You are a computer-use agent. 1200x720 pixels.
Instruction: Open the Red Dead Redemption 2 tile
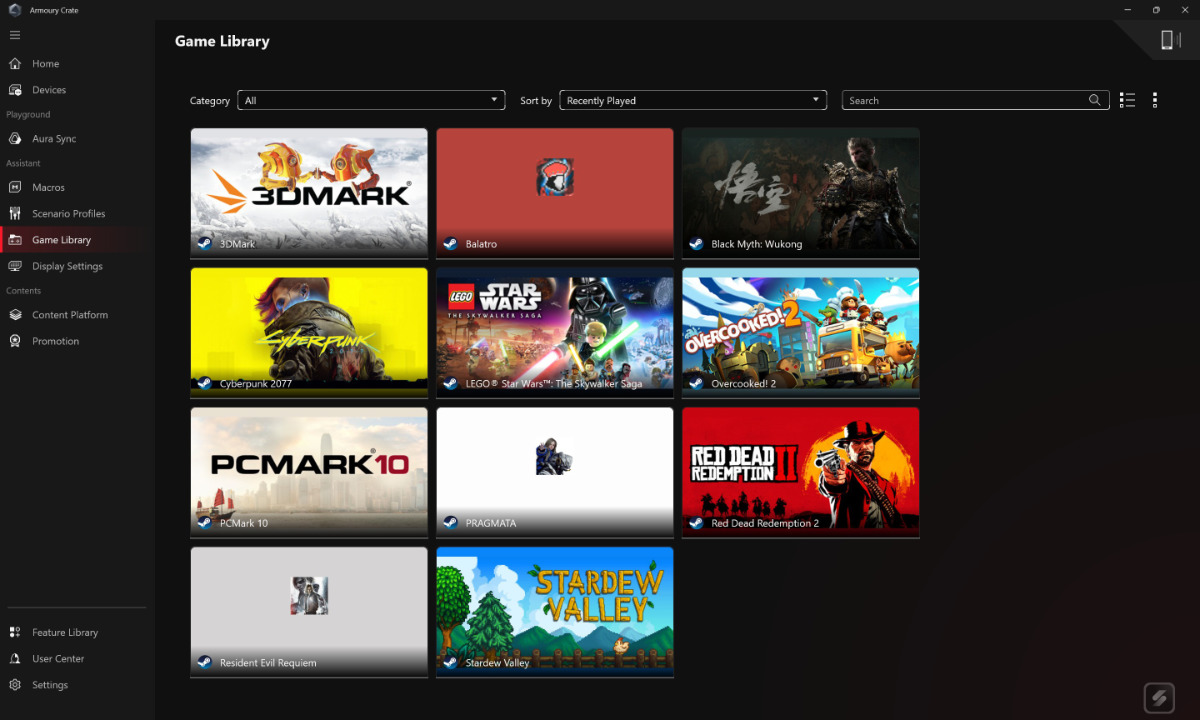coord(801,472)
